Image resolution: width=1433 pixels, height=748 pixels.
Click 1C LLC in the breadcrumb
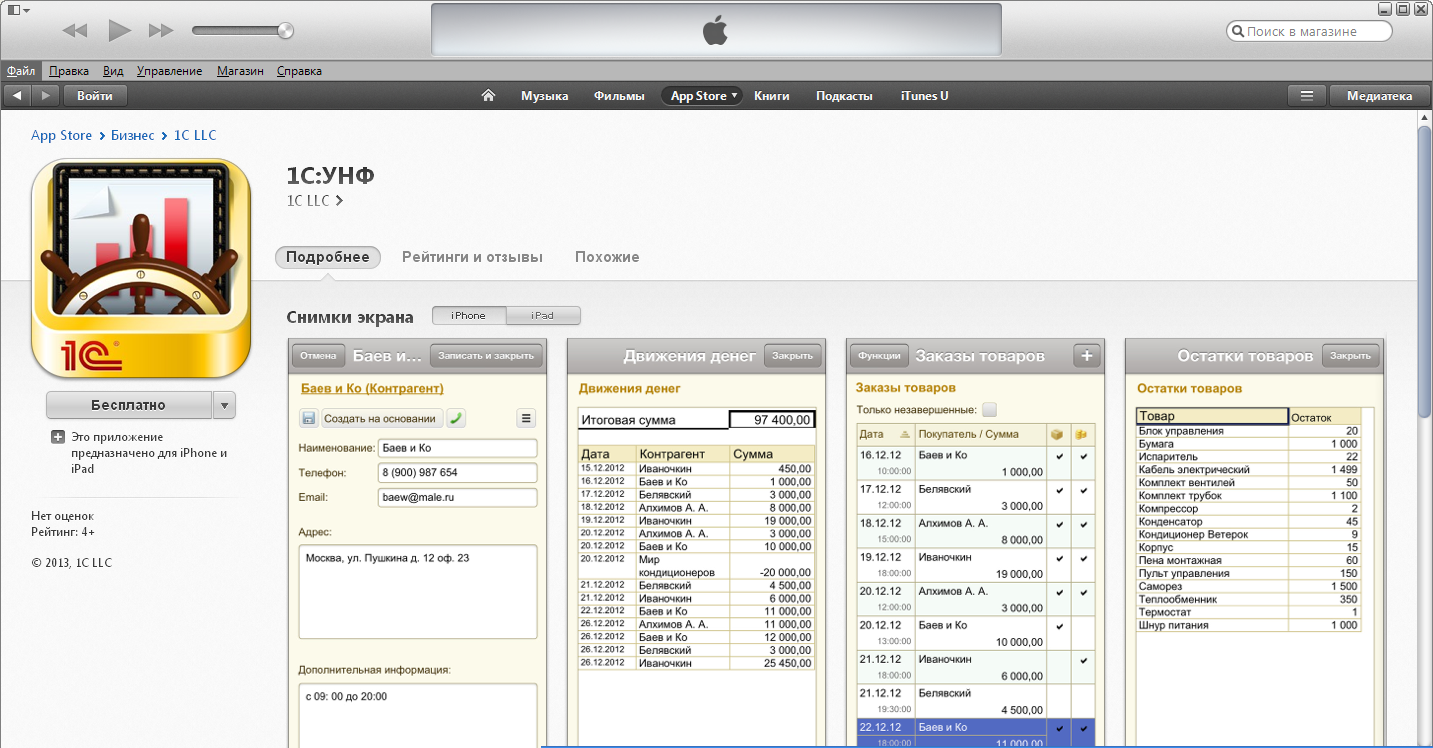click(x=195, y=135)
